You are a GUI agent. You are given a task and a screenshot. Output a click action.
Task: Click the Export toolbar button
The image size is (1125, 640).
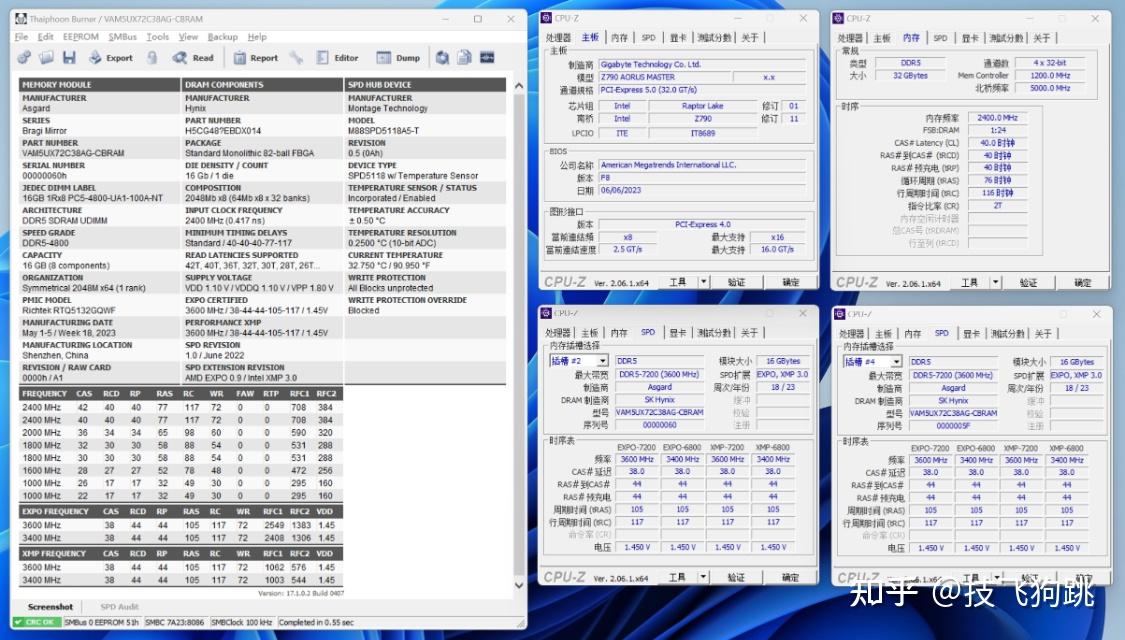[x=111, y=57]
